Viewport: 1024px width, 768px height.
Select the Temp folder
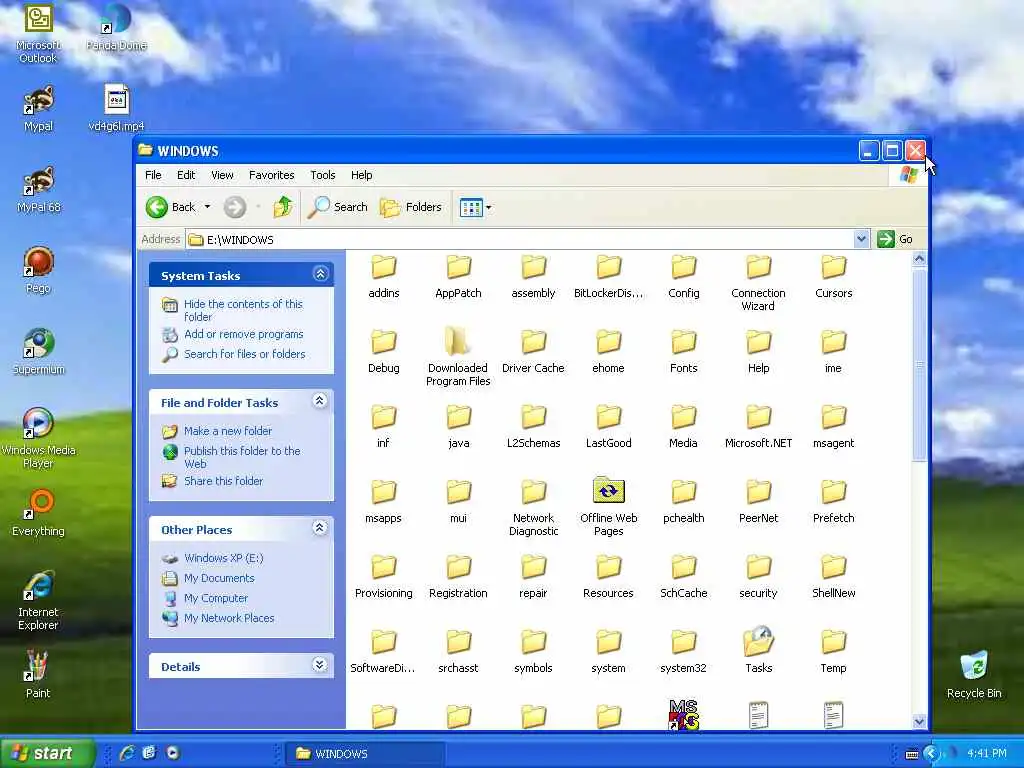pyautogui.click(x=833, y=651)
